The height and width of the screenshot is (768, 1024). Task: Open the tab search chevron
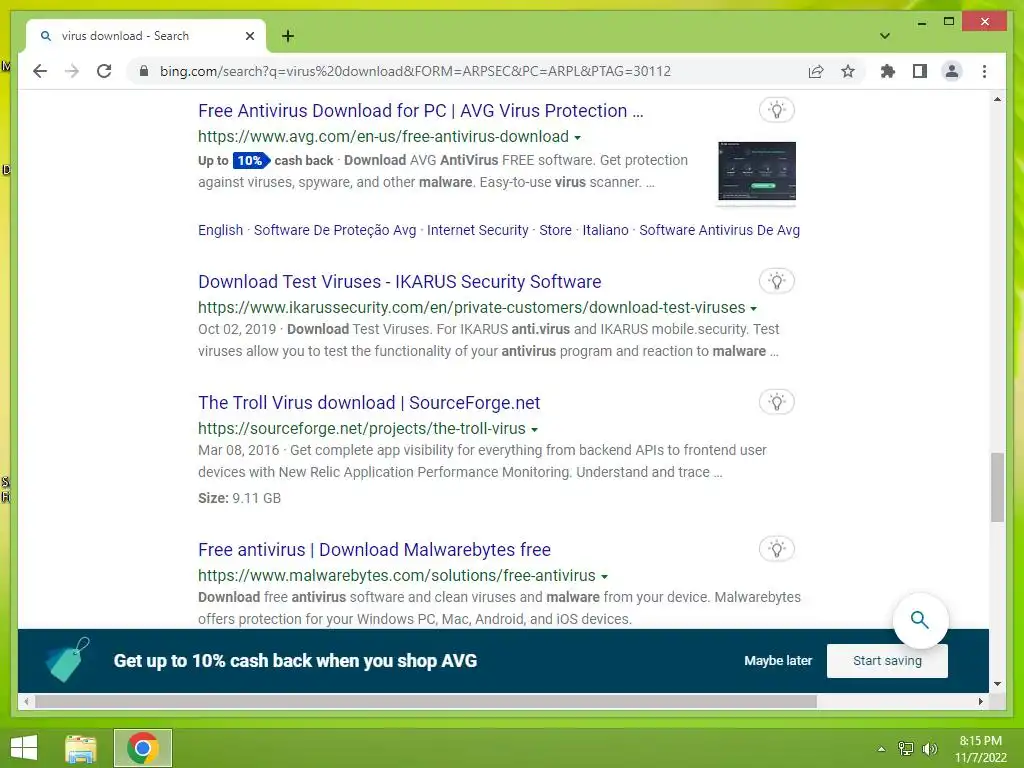point(885,36)
